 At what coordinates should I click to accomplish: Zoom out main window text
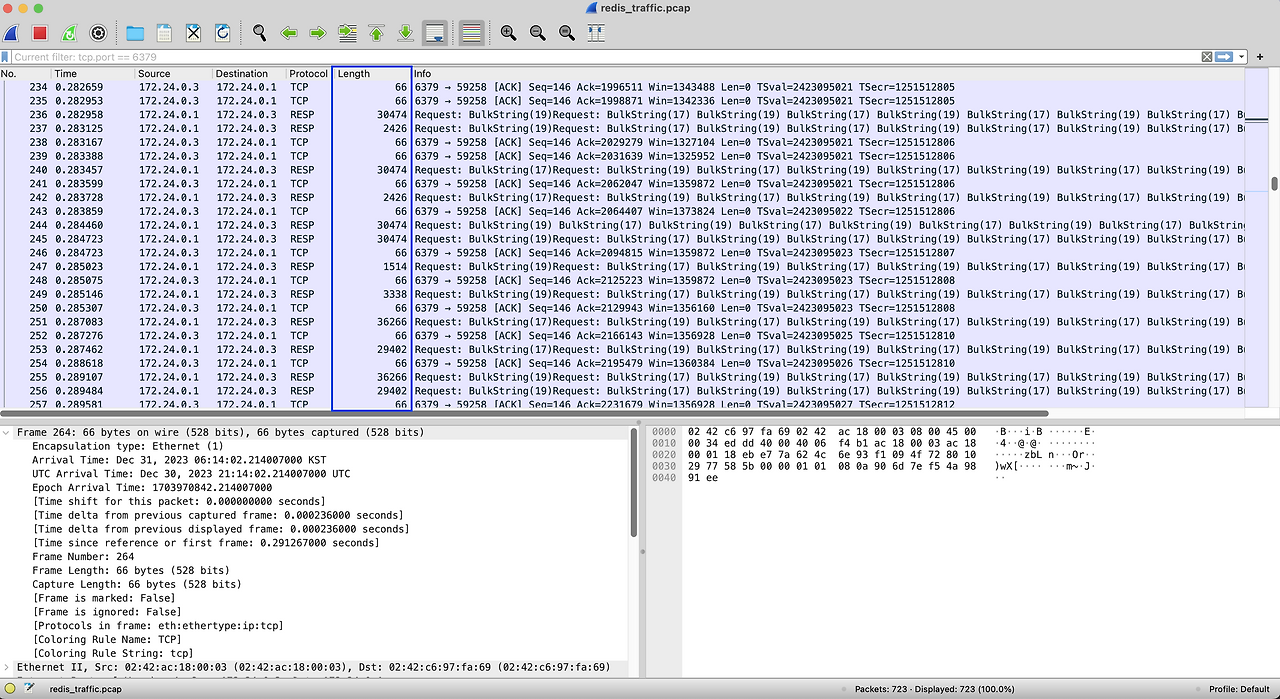pos(537,33)
